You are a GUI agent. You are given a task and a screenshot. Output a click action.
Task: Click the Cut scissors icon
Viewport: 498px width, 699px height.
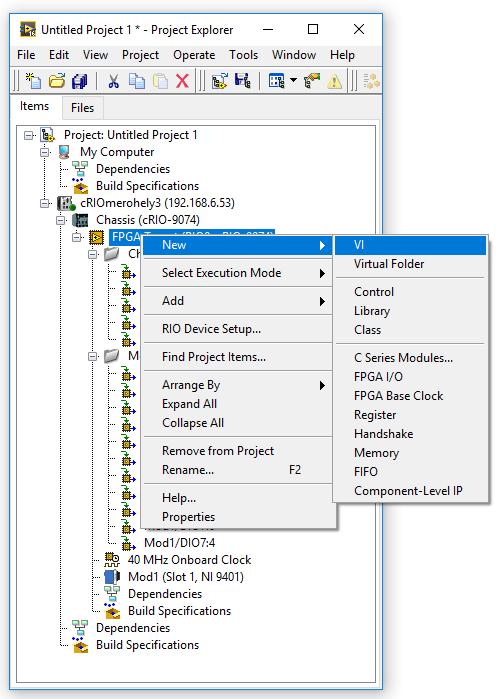pyautogui.click(x=114, y=81)
